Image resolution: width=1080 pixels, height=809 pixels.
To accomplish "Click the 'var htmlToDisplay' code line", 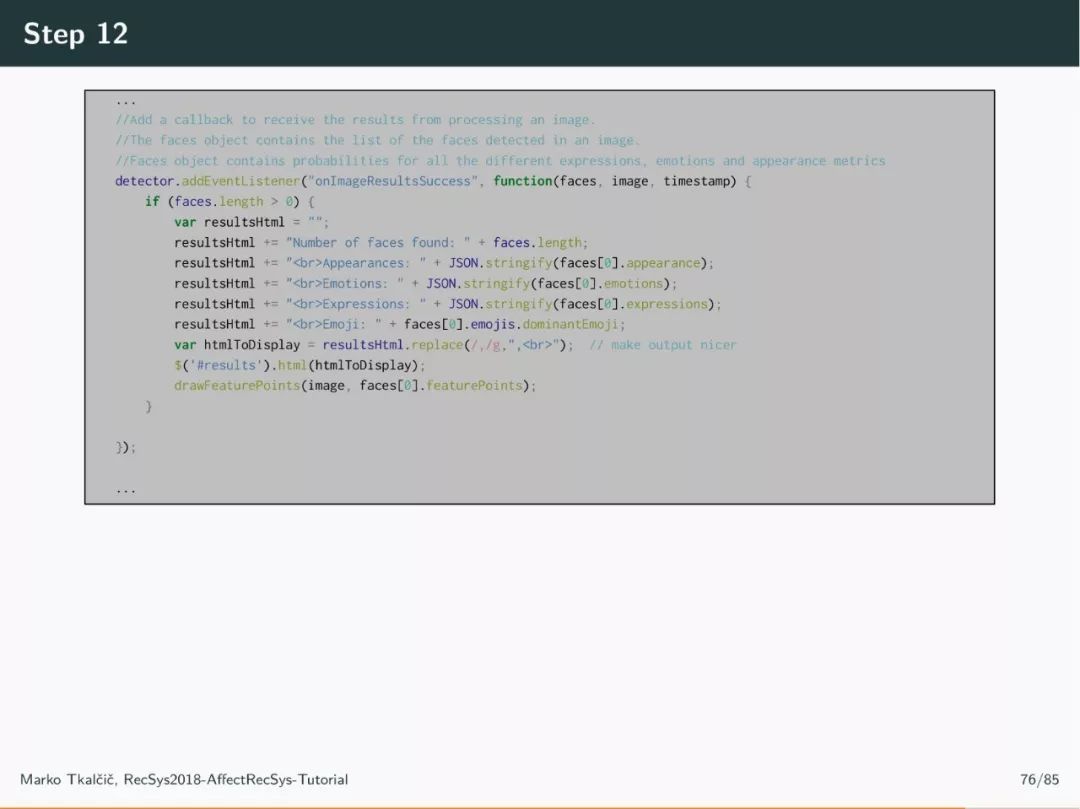I will pyautogui.click(x=374, y=345).
